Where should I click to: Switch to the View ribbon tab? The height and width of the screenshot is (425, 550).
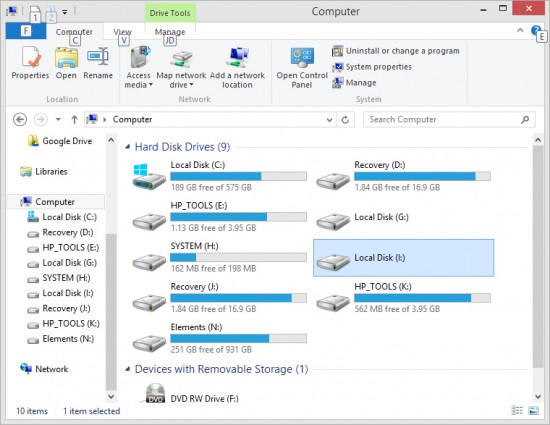123,32
